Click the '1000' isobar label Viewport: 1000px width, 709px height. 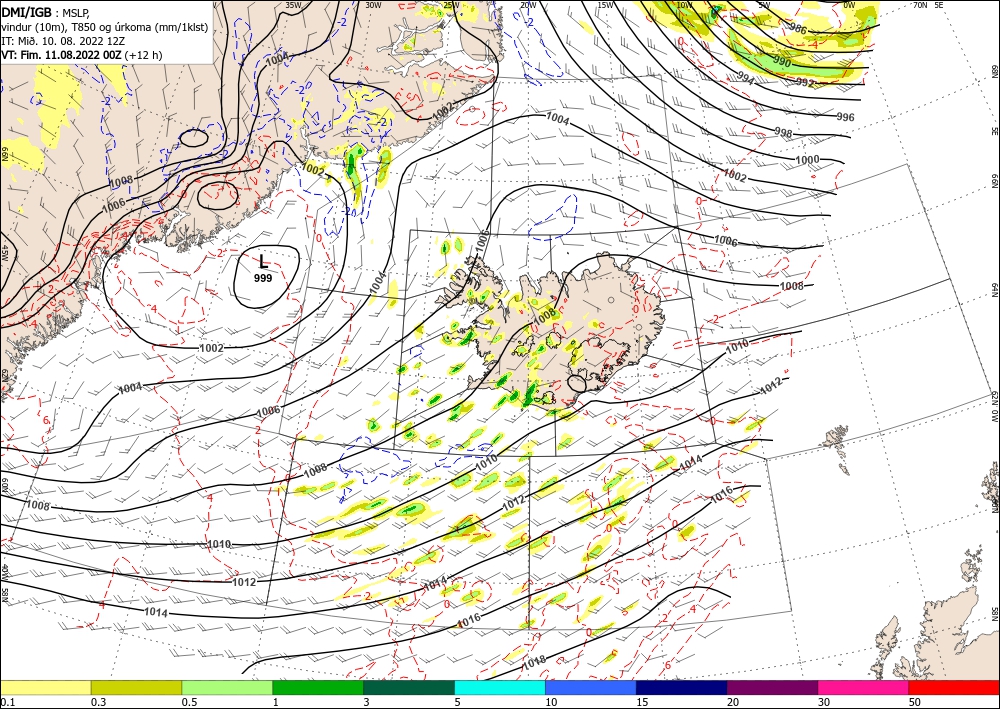coord(807,159)
